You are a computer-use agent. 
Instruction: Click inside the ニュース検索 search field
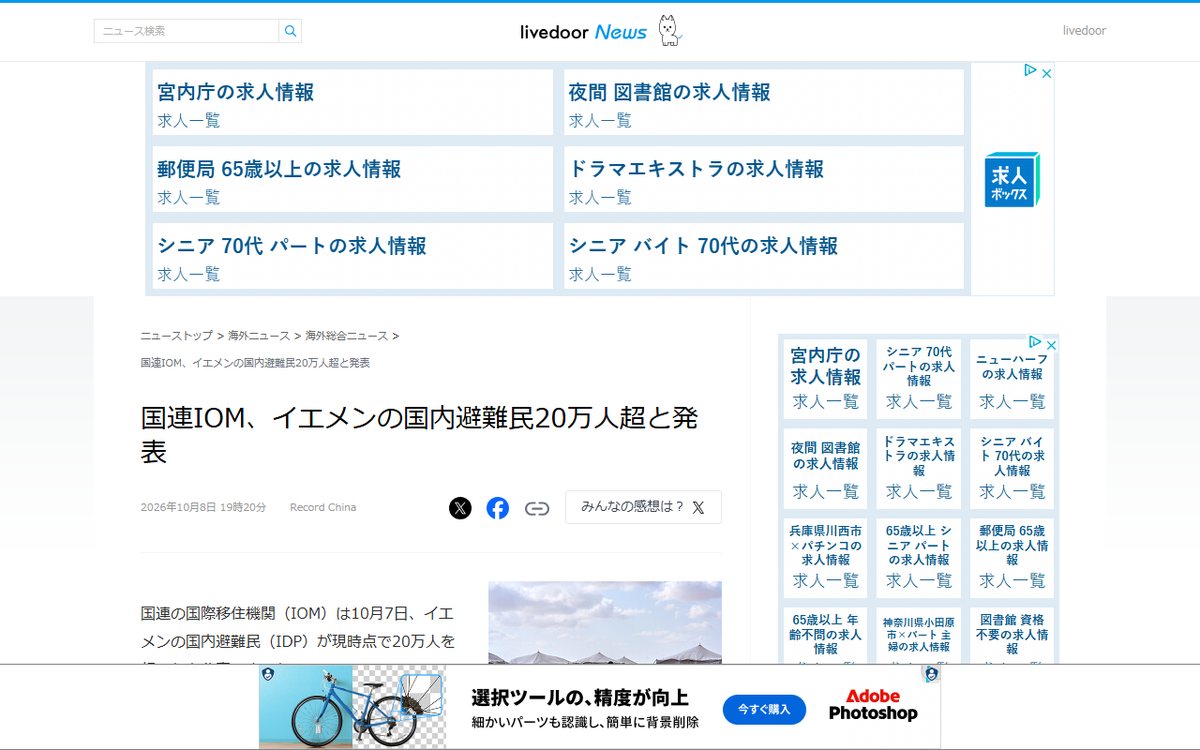coord(186,31)
